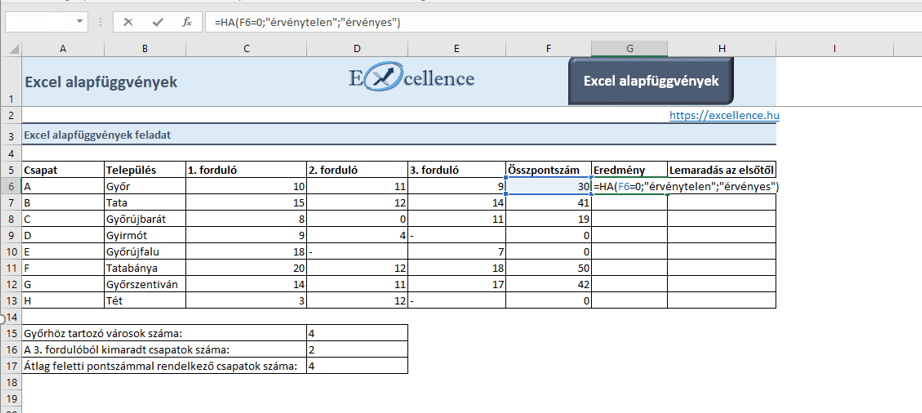Select the Győr cell
The height and width of the screenshot is (413, 922).
tap(145, 186)
